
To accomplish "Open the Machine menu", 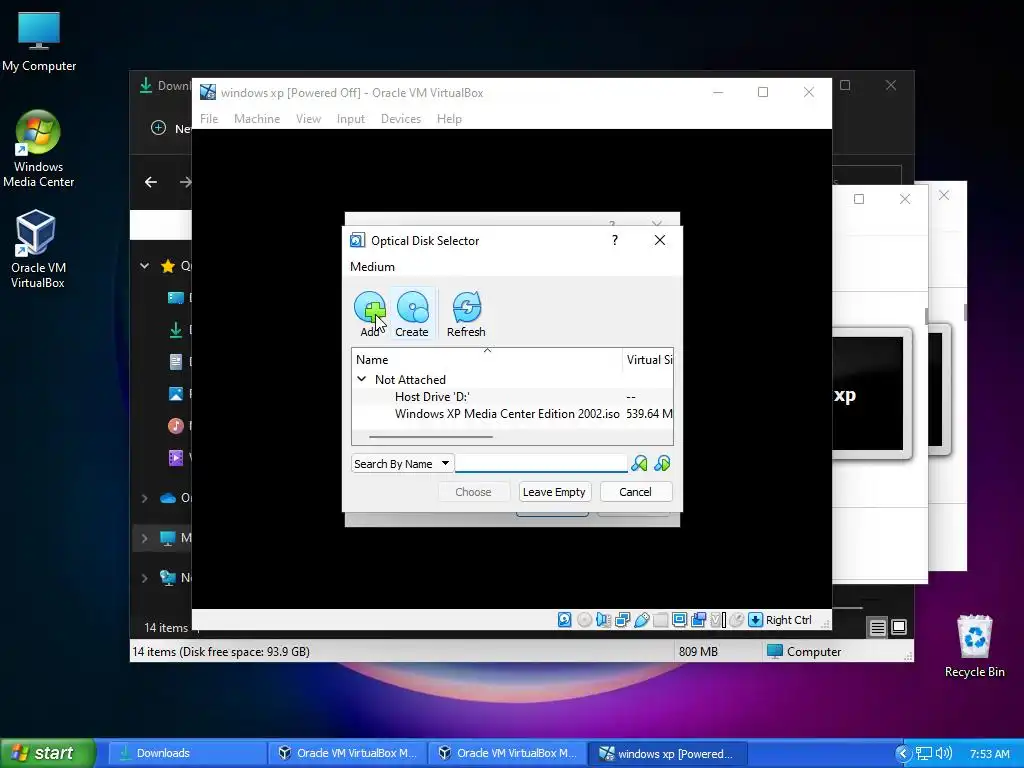I will click(x=257, y=119).
